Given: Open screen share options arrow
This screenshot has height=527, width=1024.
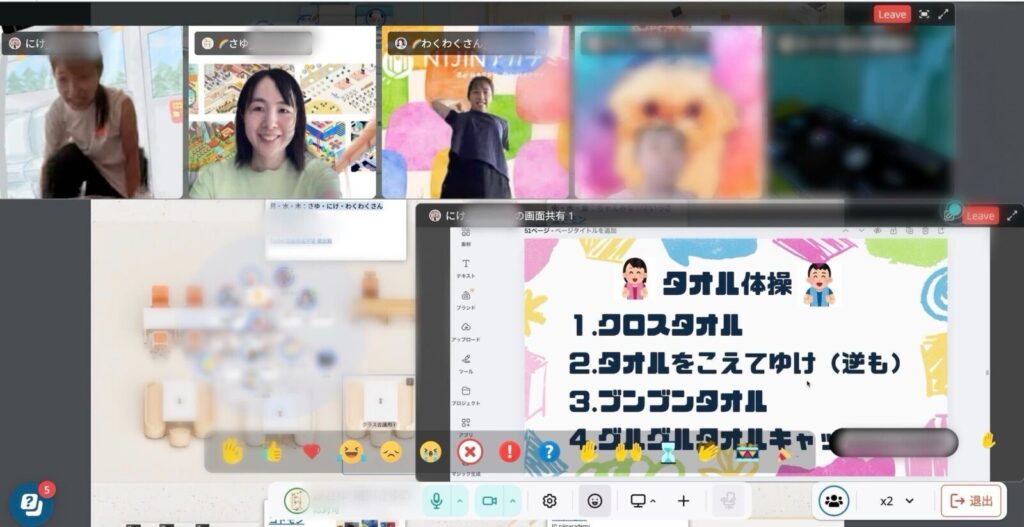Looking at the screenshot, I should click(653, 501).
